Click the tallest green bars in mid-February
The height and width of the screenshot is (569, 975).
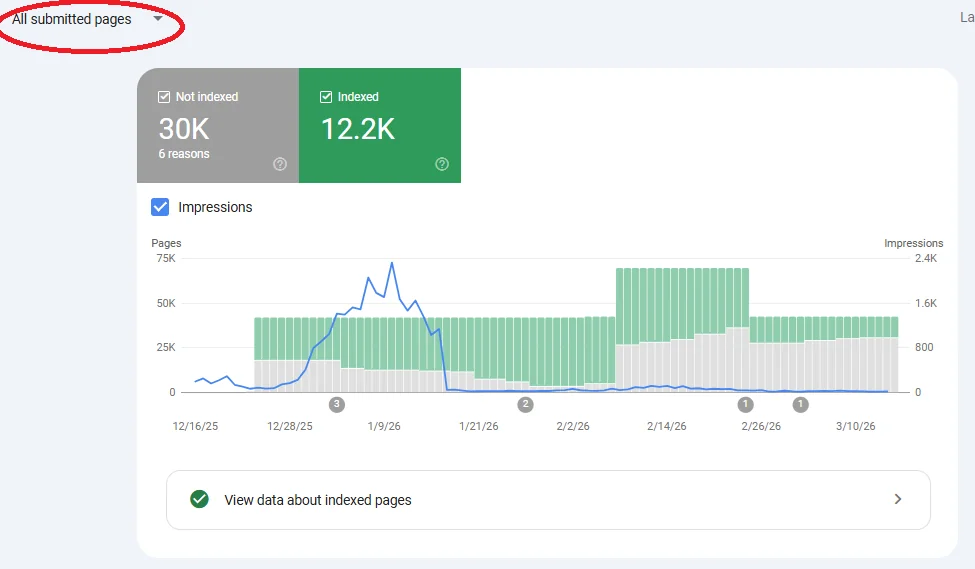pyautogui.click(x=682, y=300)
